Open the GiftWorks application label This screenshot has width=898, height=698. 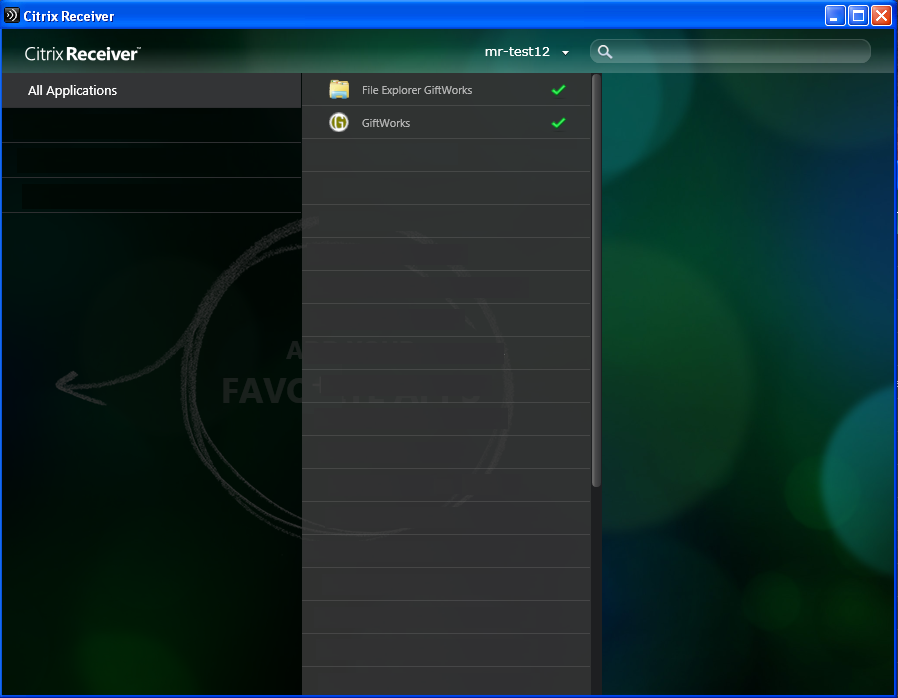[386, 123]
